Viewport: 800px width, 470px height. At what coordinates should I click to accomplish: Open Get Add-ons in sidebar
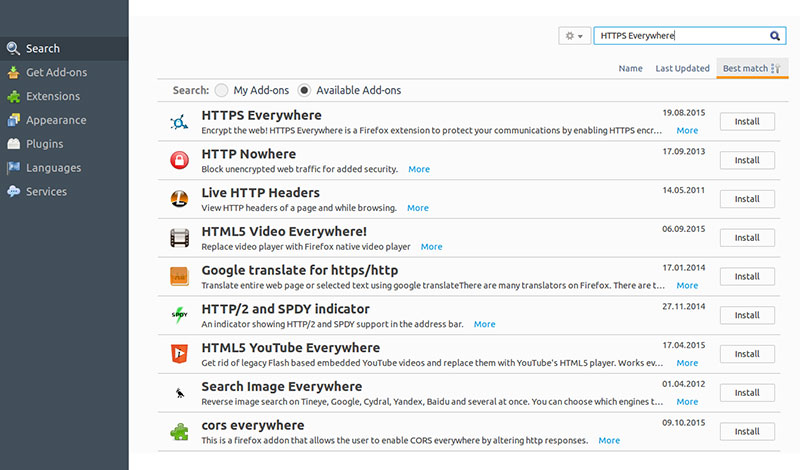point(64,72)
